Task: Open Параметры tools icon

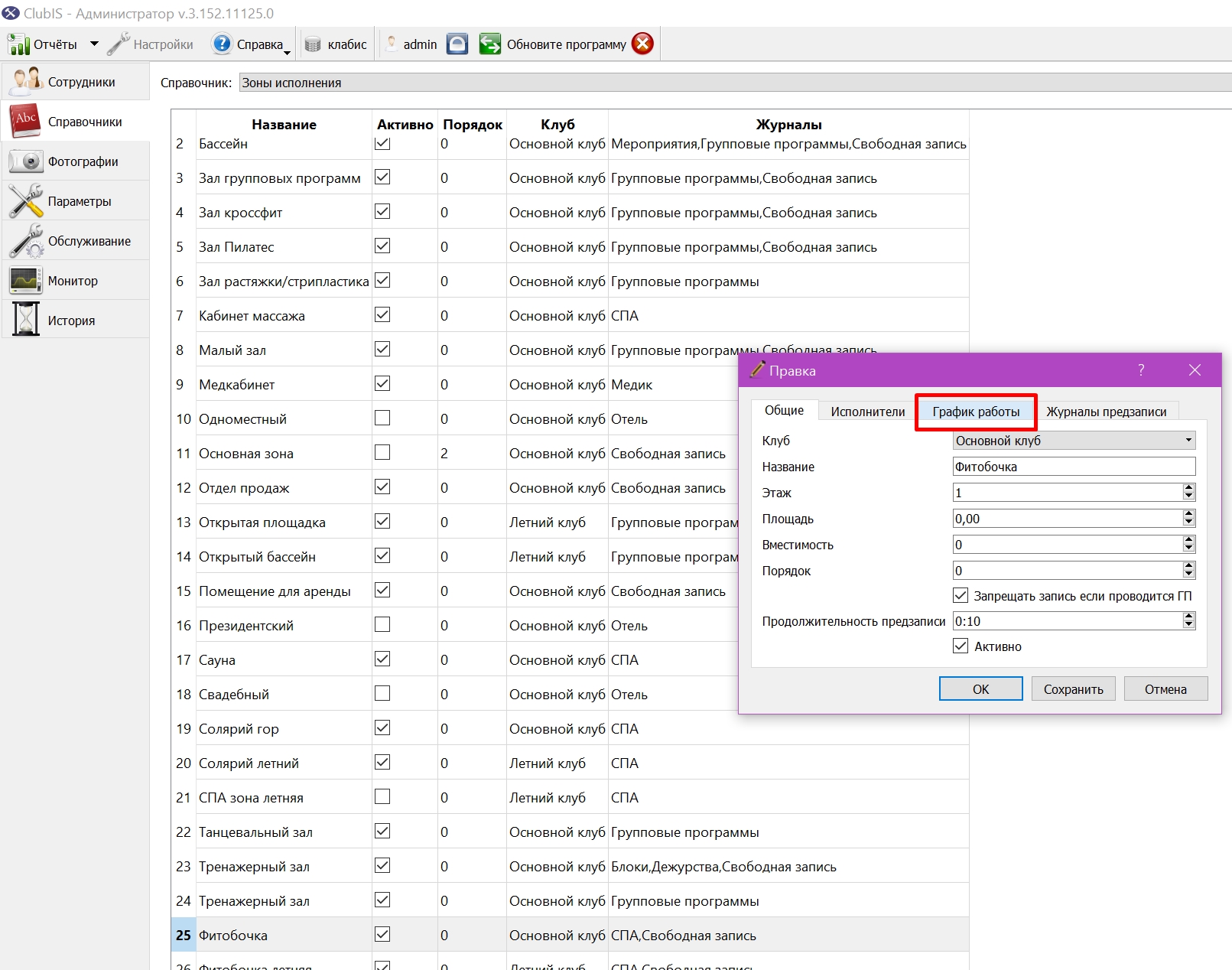Action: (x=25, y=201)
